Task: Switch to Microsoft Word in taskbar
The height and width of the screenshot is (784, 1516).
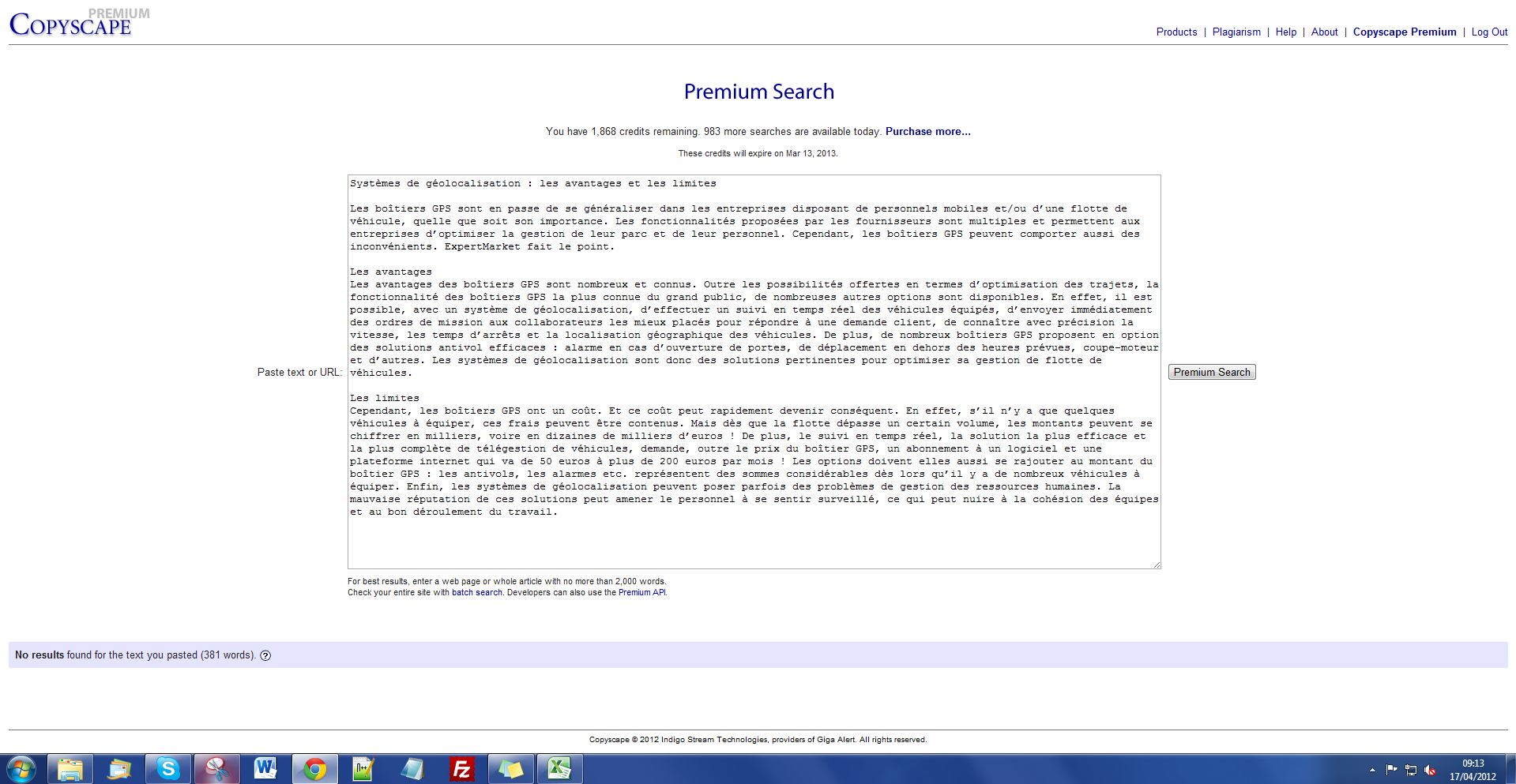Action: pos(265,768)
